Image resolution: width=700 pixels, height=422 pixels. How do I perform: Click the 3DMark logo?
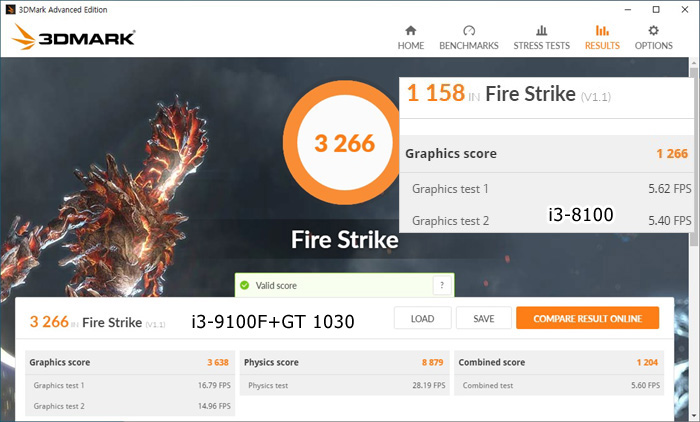coord(73,37)
